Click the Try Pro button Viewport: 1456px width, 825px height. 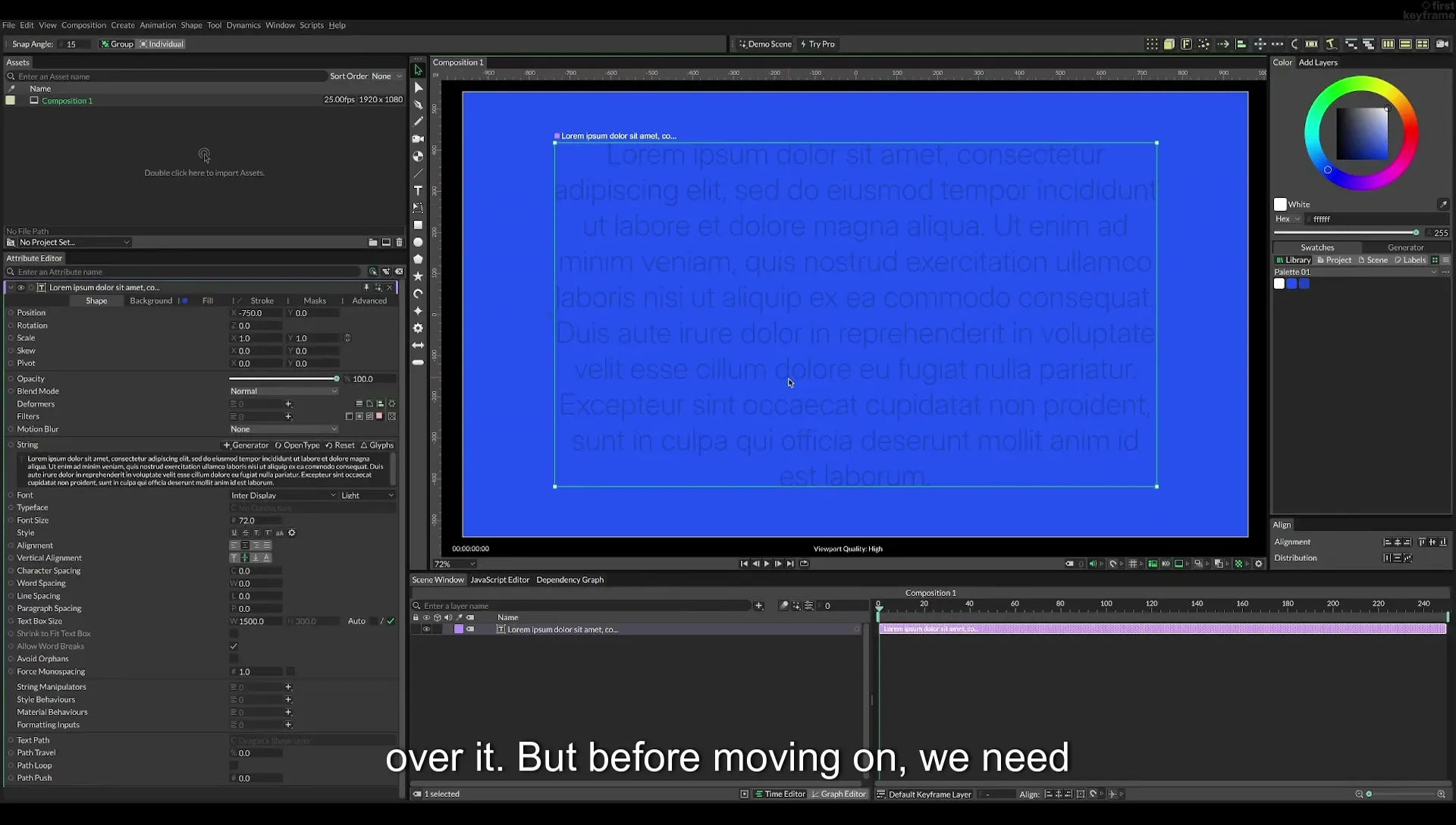pyautogui.click(x=817, y=44)
